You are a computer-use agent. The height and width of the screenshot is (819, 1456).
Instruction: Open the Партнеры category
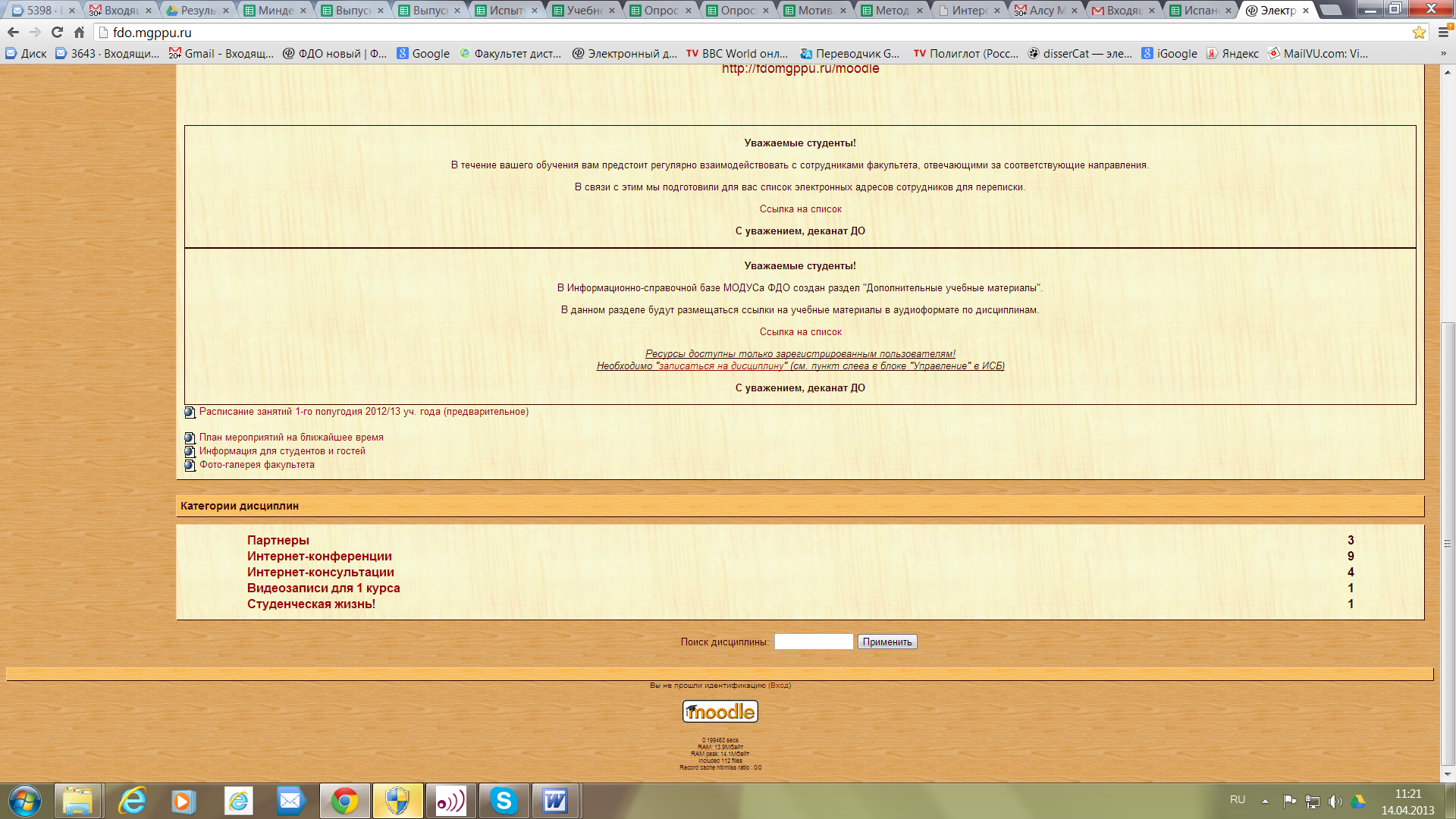(x=278, y=541)
